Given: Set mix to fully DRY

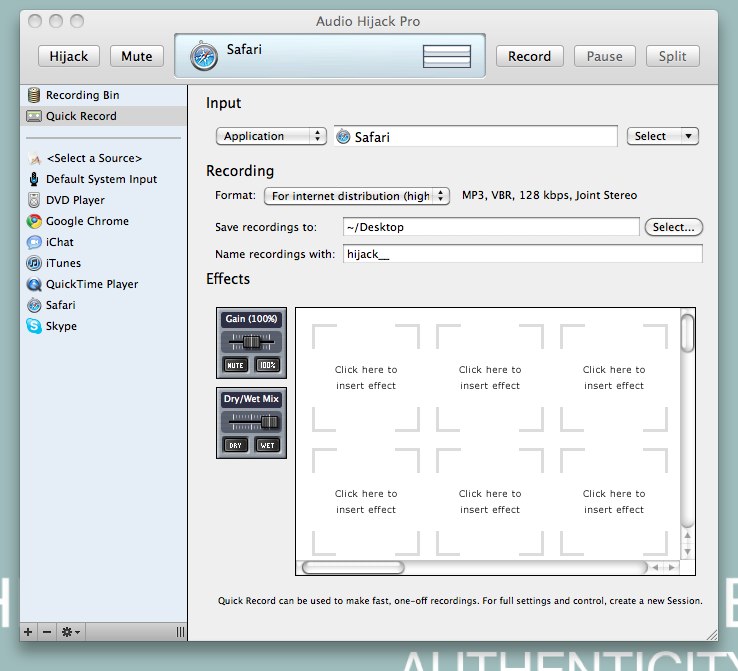Looking at the screenshot, I should [235, 445].
